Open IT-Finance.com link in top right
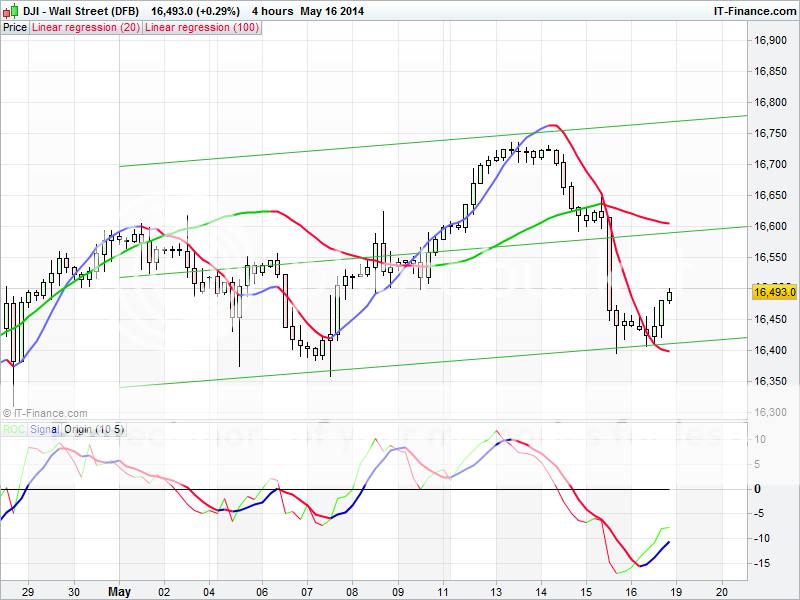 (753, 11)
